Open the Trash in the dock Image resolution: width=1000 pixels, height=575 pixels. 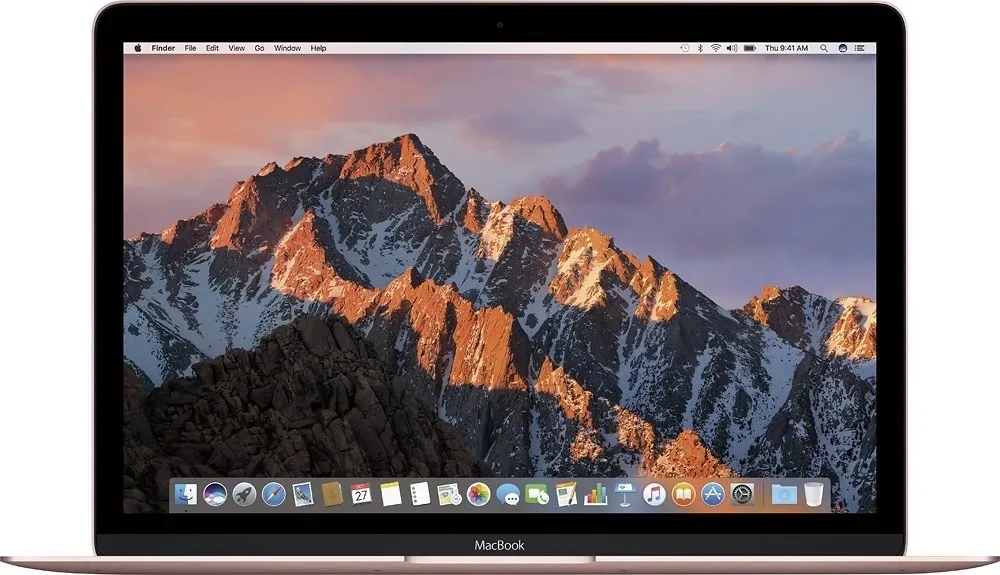(814, 494)
